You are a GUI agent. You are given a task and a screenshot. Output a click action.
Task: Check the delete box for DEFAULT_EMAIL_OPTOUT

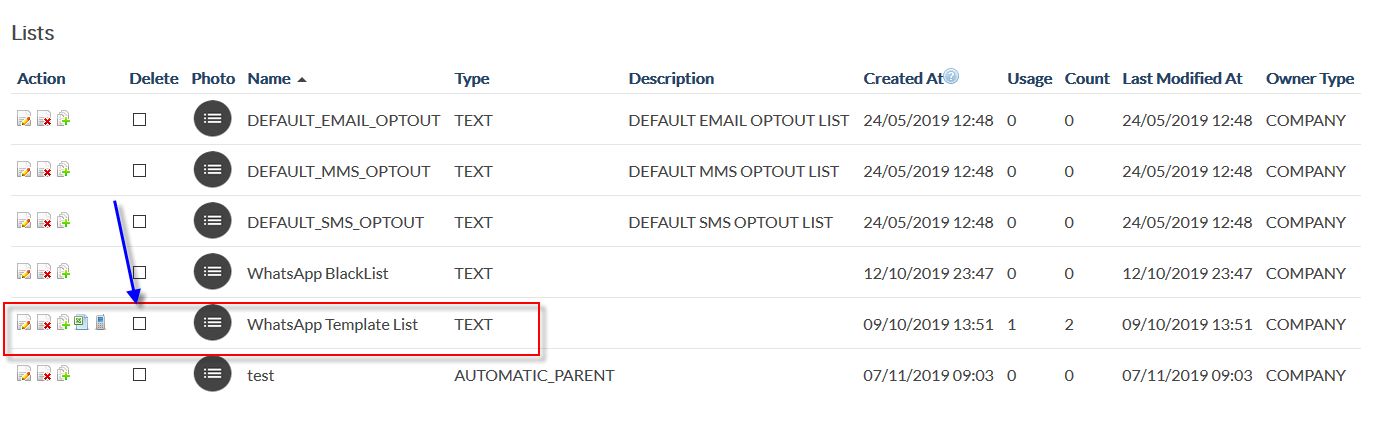(140, 120)
